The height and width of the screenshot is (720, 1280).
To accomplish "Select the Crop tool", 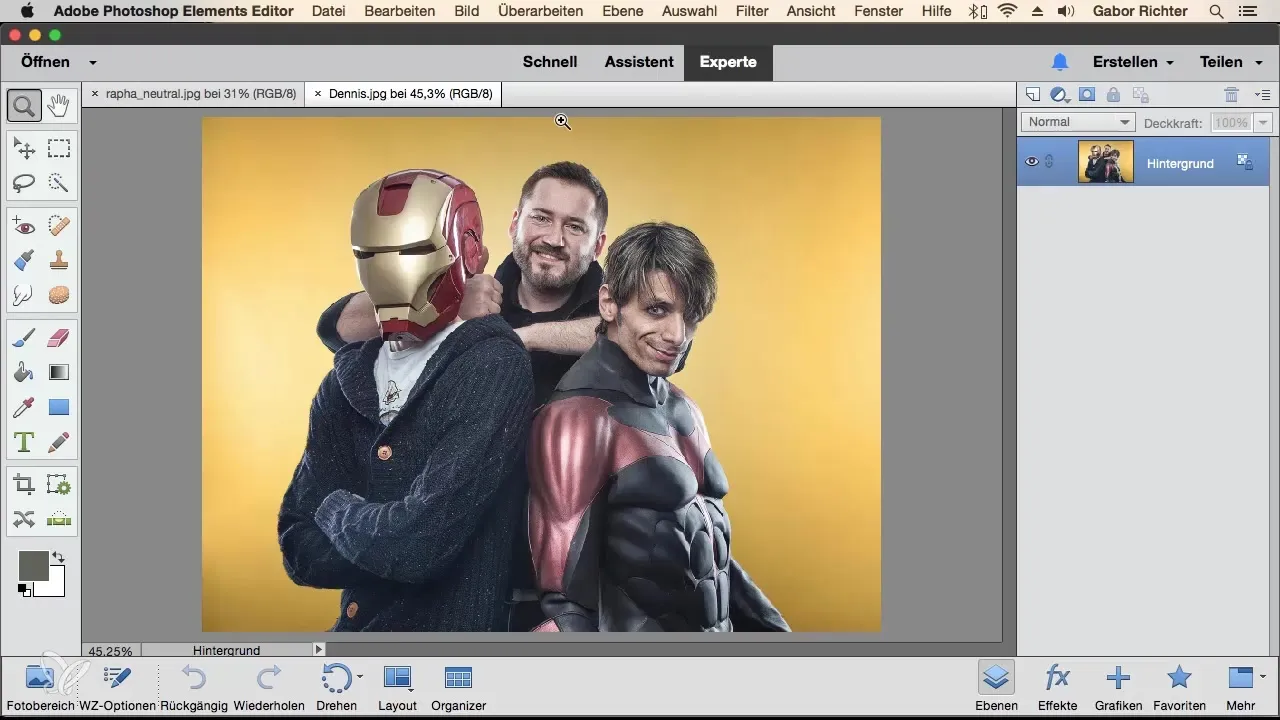I will click(x=24, y=485).
